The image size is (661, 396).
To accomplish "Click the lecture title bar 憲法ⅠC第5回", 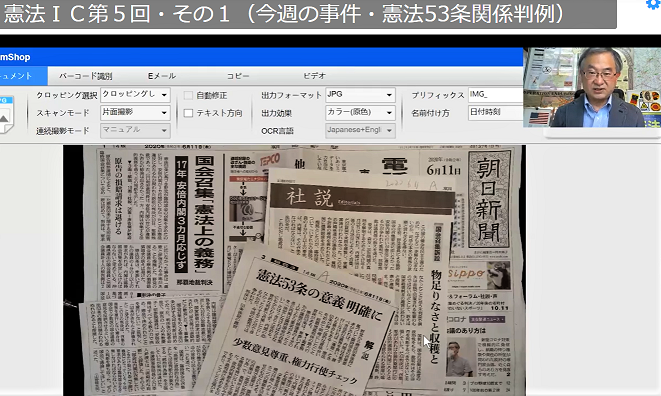I will click(308, 14).
